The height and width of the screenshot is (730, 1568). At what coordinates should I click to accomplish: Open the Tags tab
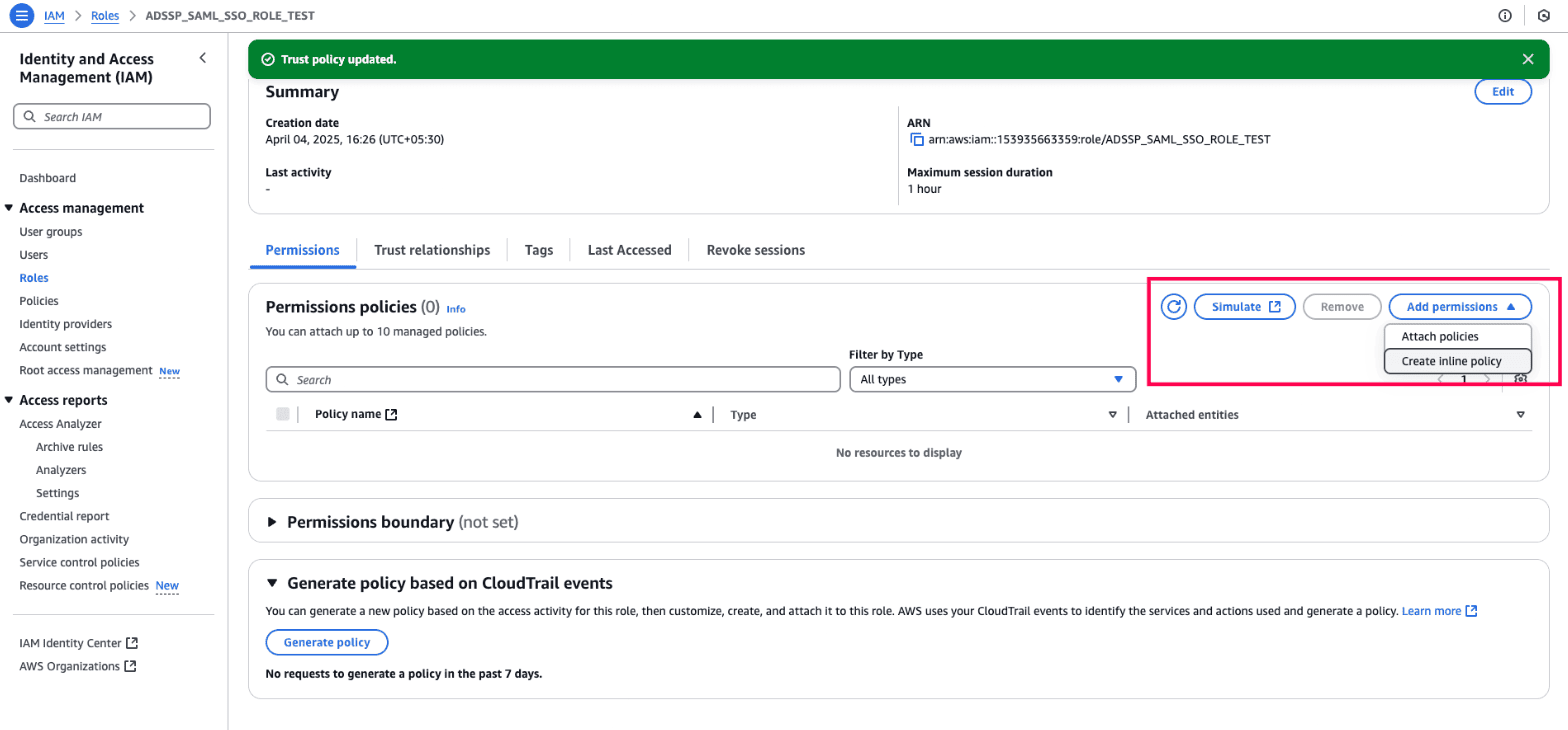tap(539, 250)
